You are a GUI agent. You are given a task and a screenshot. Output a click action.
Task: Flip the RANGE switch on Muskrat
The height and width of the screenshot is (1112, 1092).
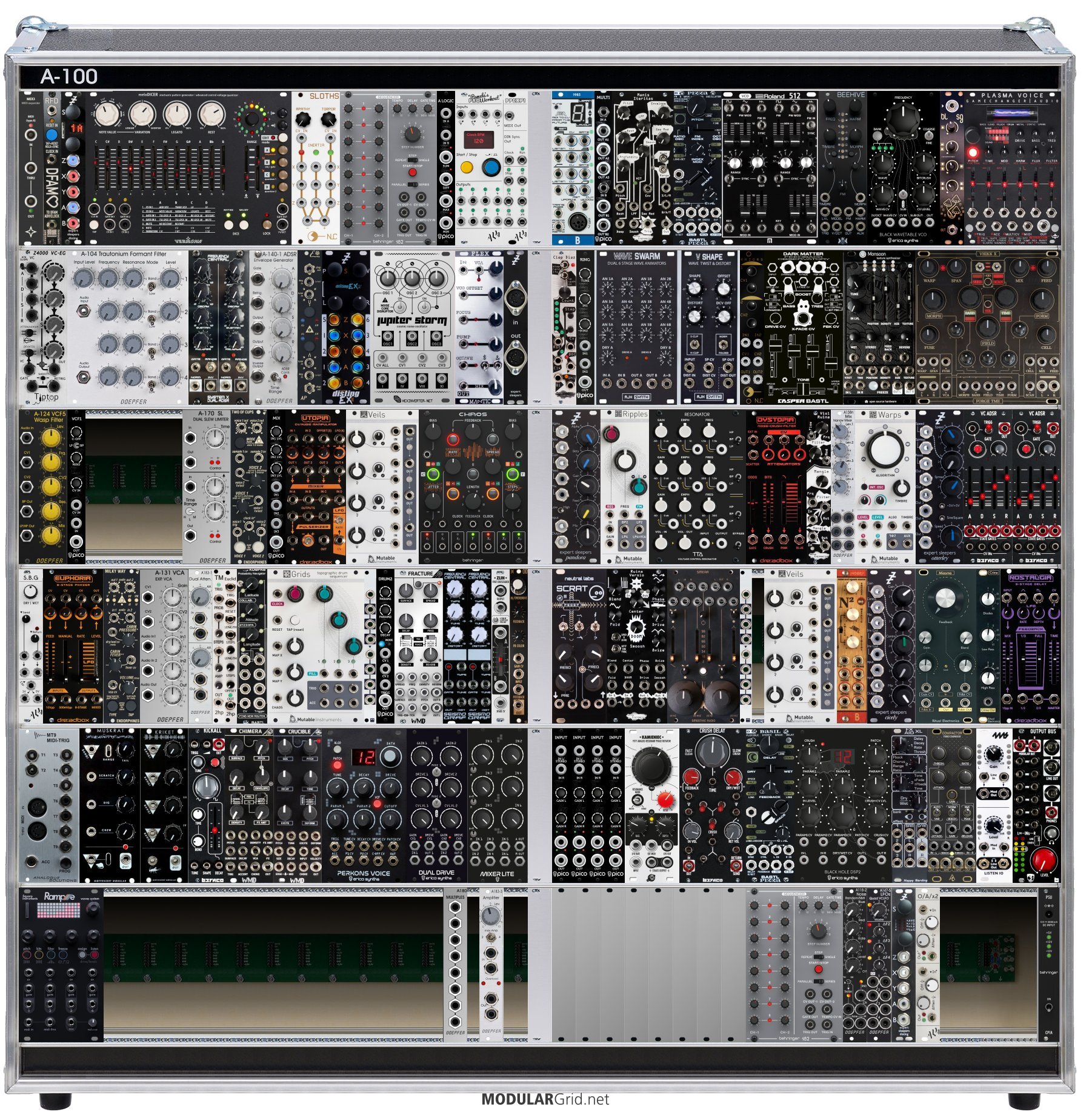click(x=109, y=751)
